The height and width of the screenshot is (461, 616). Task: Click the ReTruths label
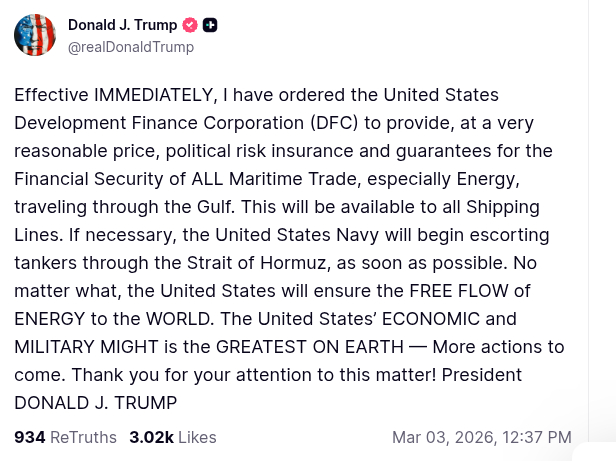(x=83, y=437)
